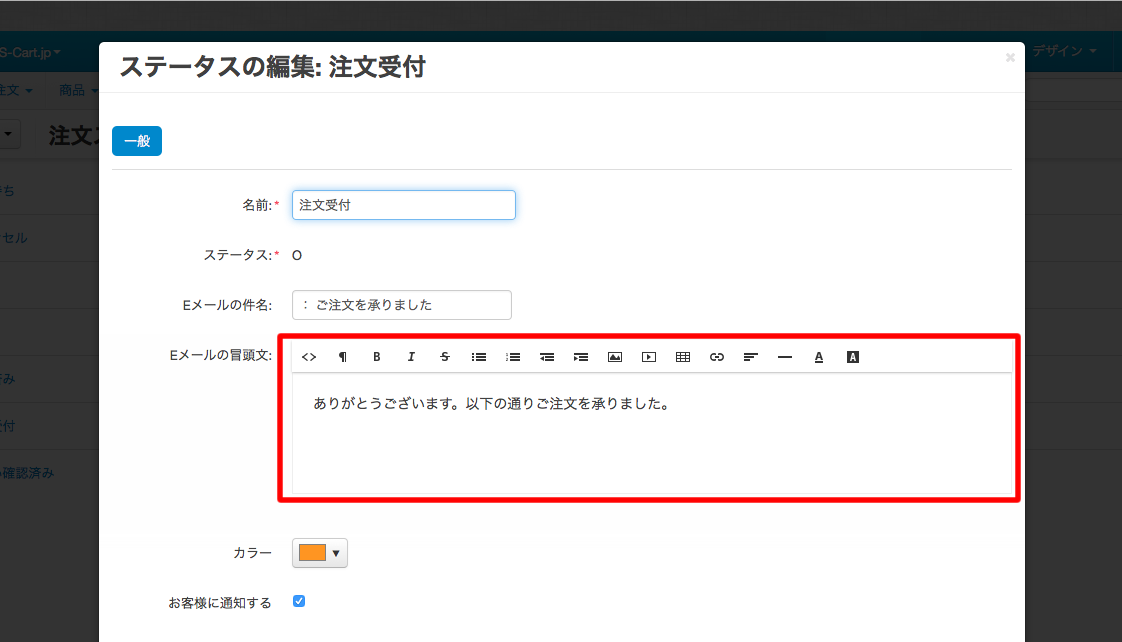Apply italic formatting in the editor
The height and width of the screenshot is (642, 1122).
click(411, 357)
